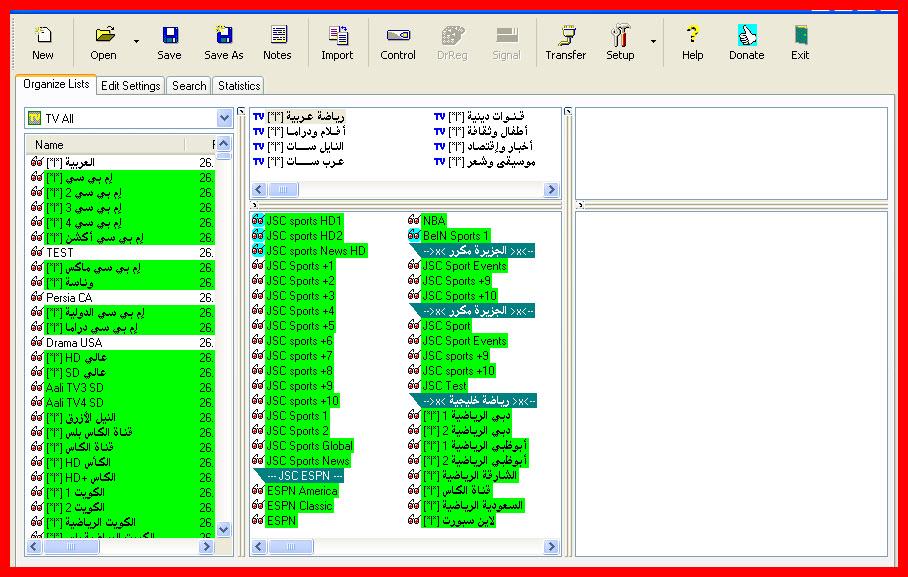Expand the Open button dropdown arrow
Viewport: 908px width, 577px height.
(x=136, y=42)
